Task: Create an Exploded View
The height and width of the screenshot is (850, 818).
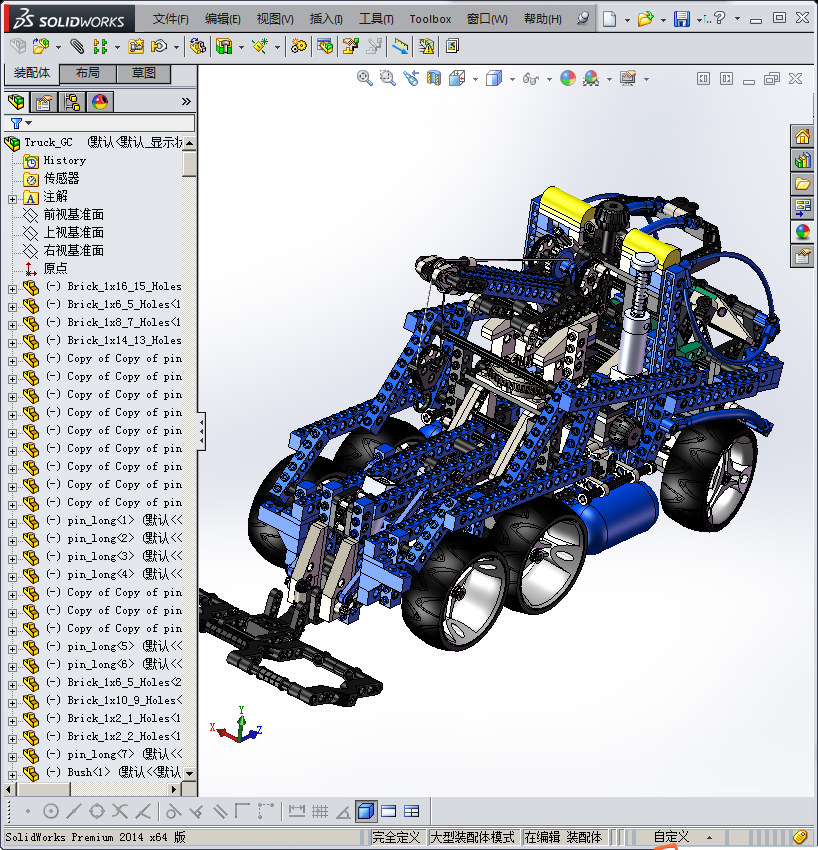Action: tap(351, 47)
